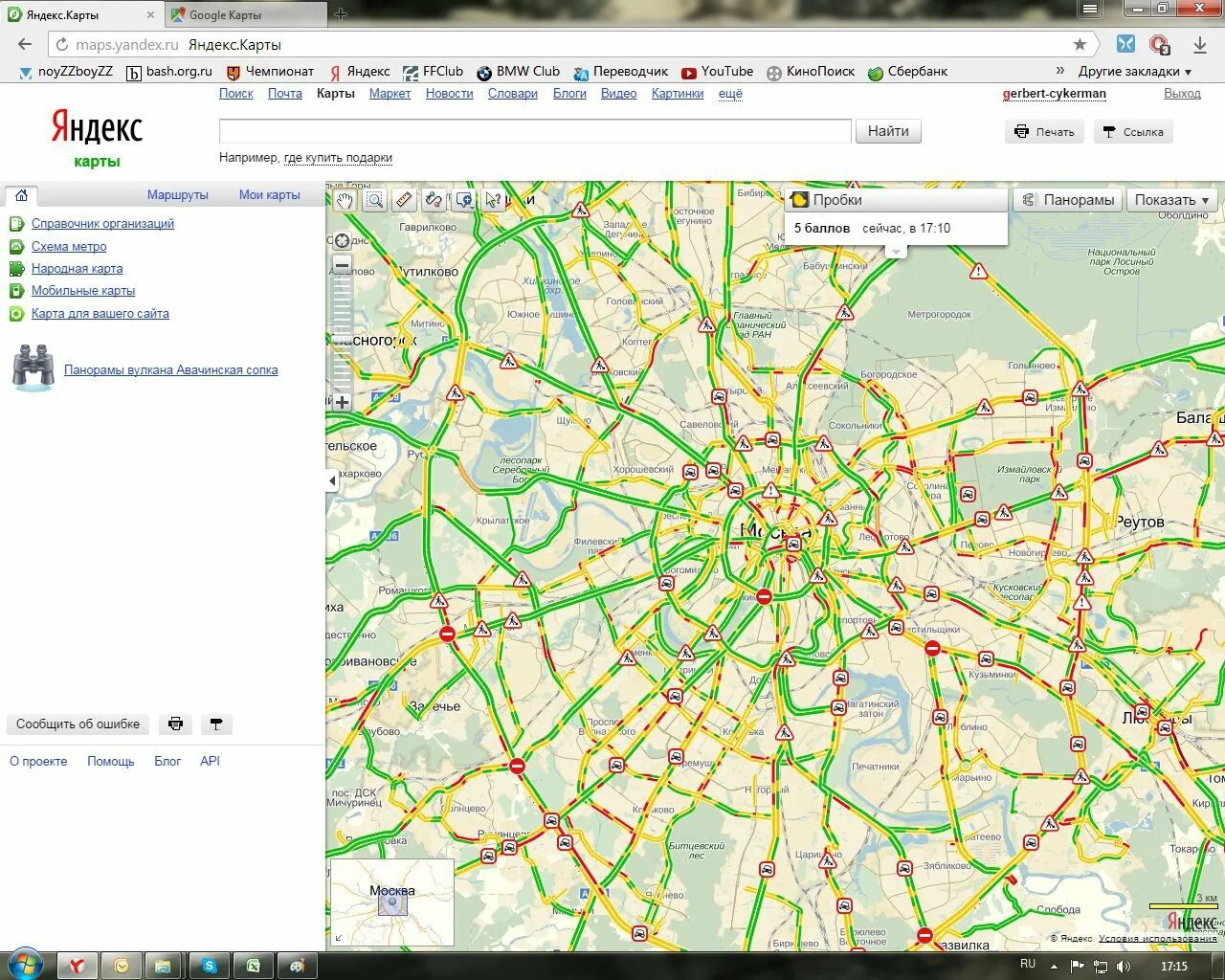Viewport: 1225px width, 980px height.
Task: Collapse the left sidebar with arrow handle
Action: pyautogui.click(x=332, y=481)
